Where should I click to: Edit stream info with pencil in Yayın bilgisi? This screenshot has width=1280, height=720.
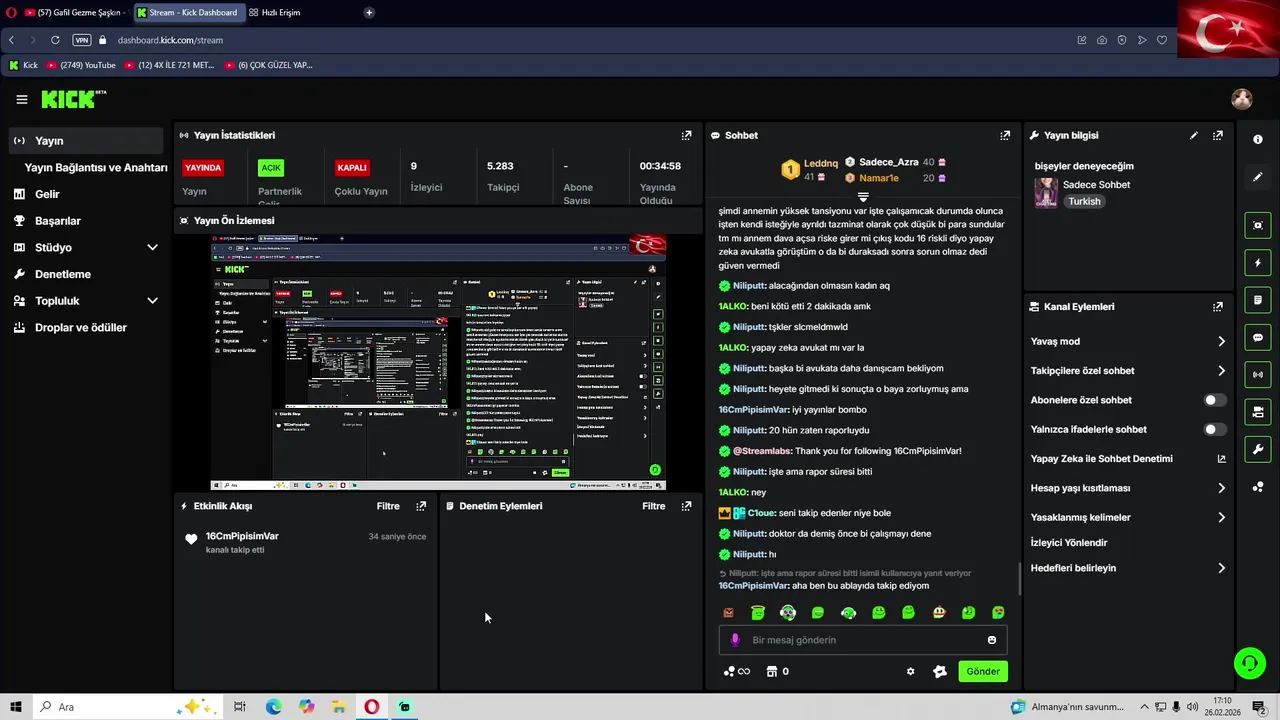(1193, 135)
